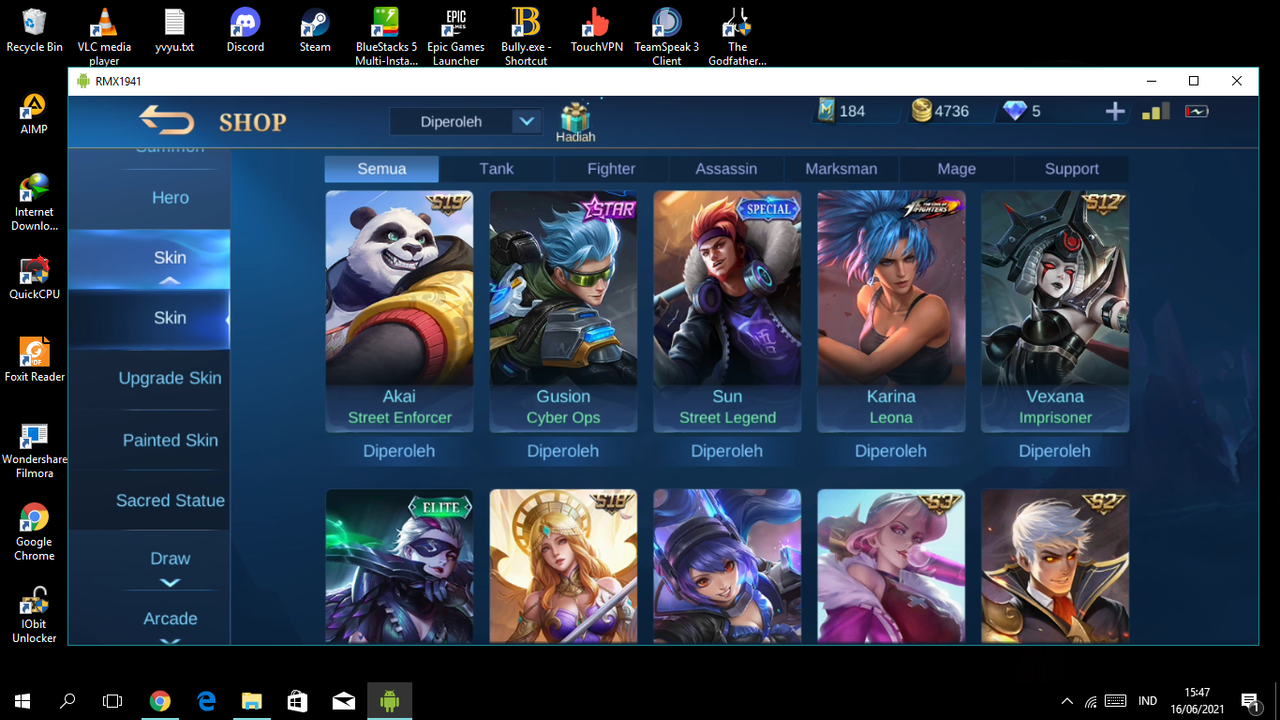This screenshot has width=1280, height=720.
Task: Select the Semua tab
Action: tap(382, 169)
